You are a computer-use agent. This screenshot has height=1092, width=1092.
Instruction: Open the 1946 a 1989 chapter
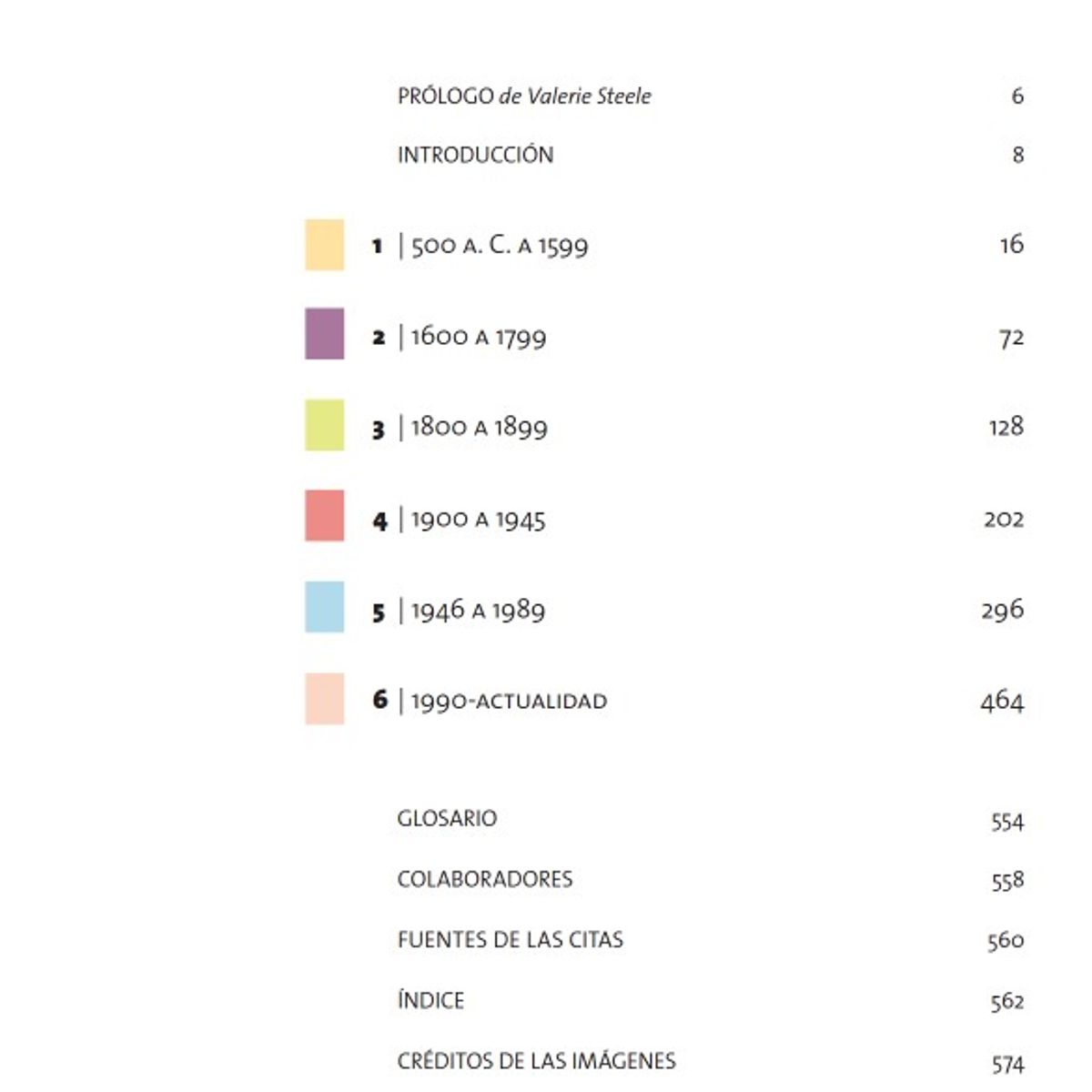(x=479, y=610)
